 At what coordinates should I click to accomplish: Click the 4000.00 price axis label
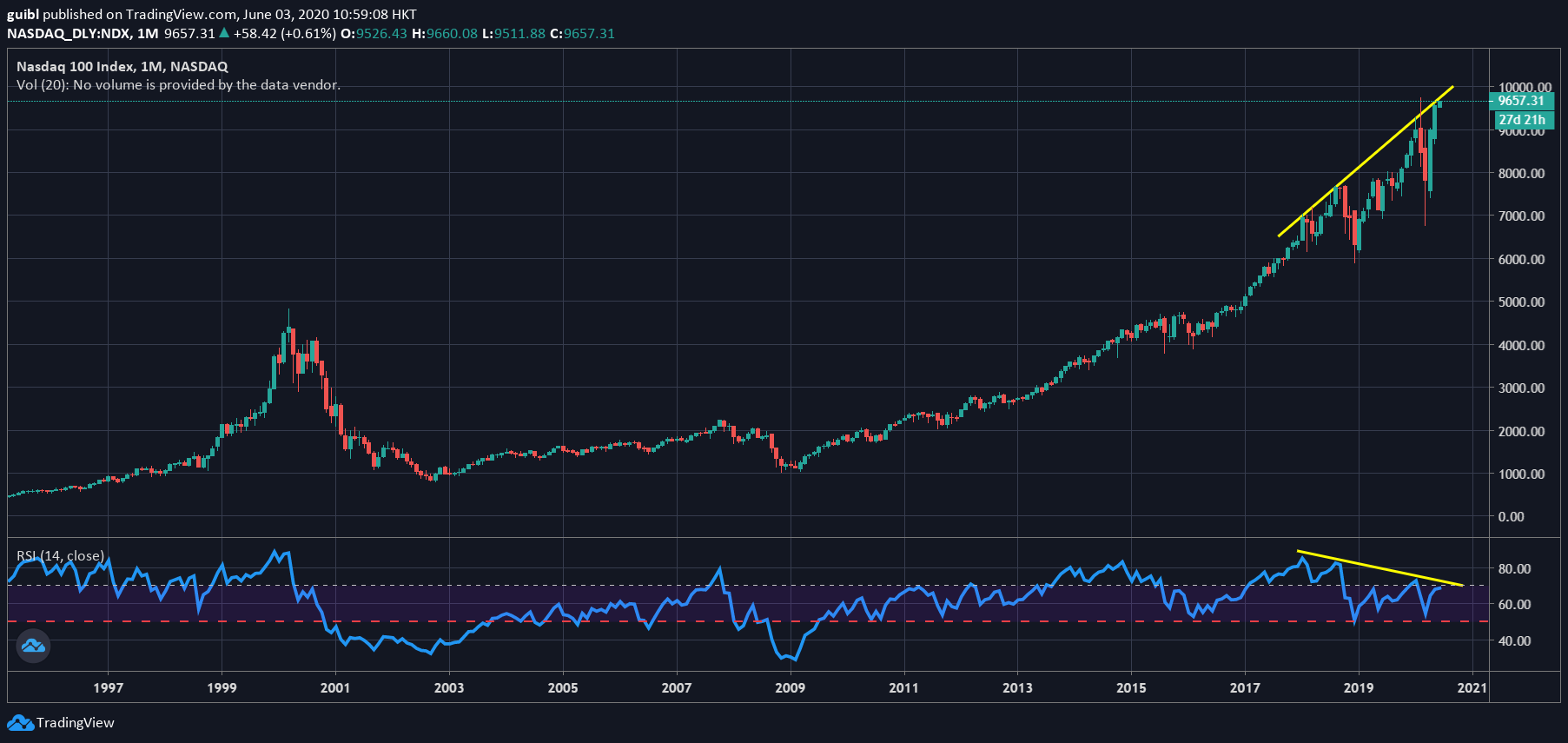(x=1521, y=345)
